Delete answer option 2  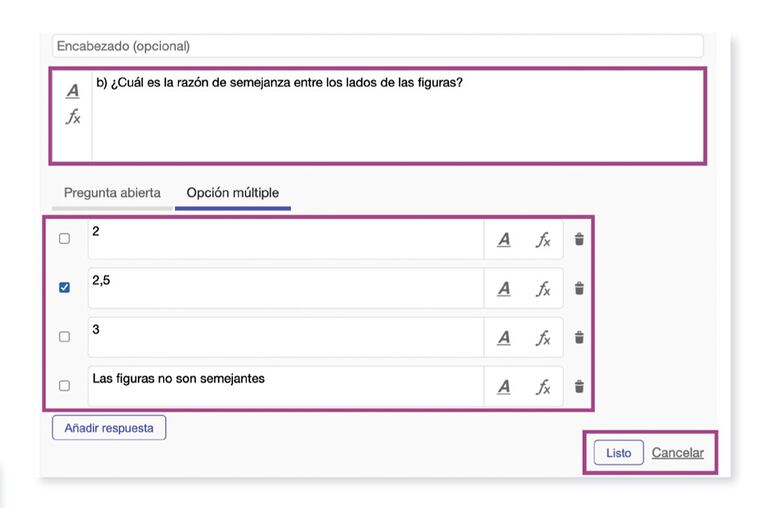pyautogui.click(x=579, y=239)
